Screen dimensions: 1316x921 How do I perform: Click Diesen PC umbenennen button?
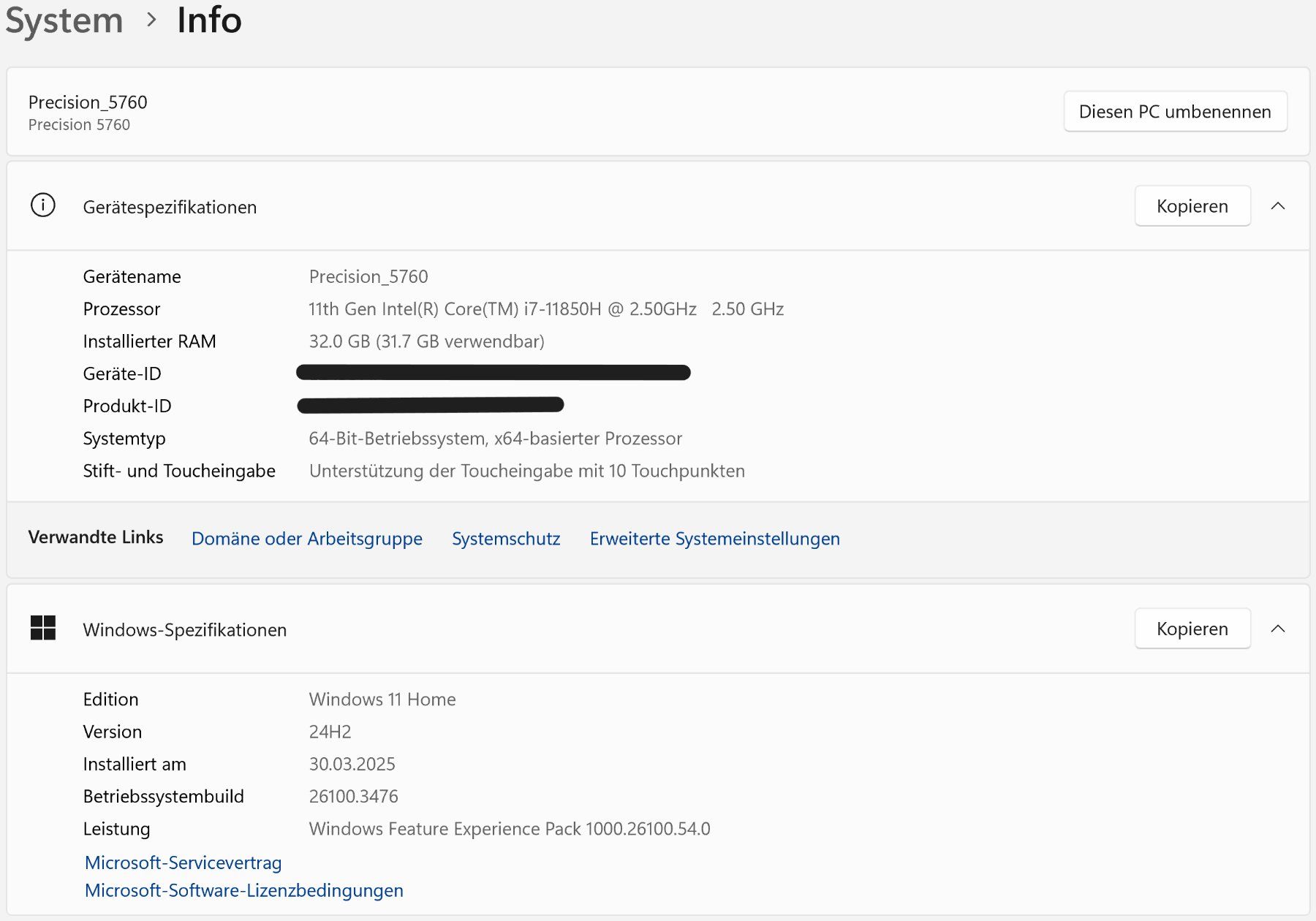pos(1175,111)
